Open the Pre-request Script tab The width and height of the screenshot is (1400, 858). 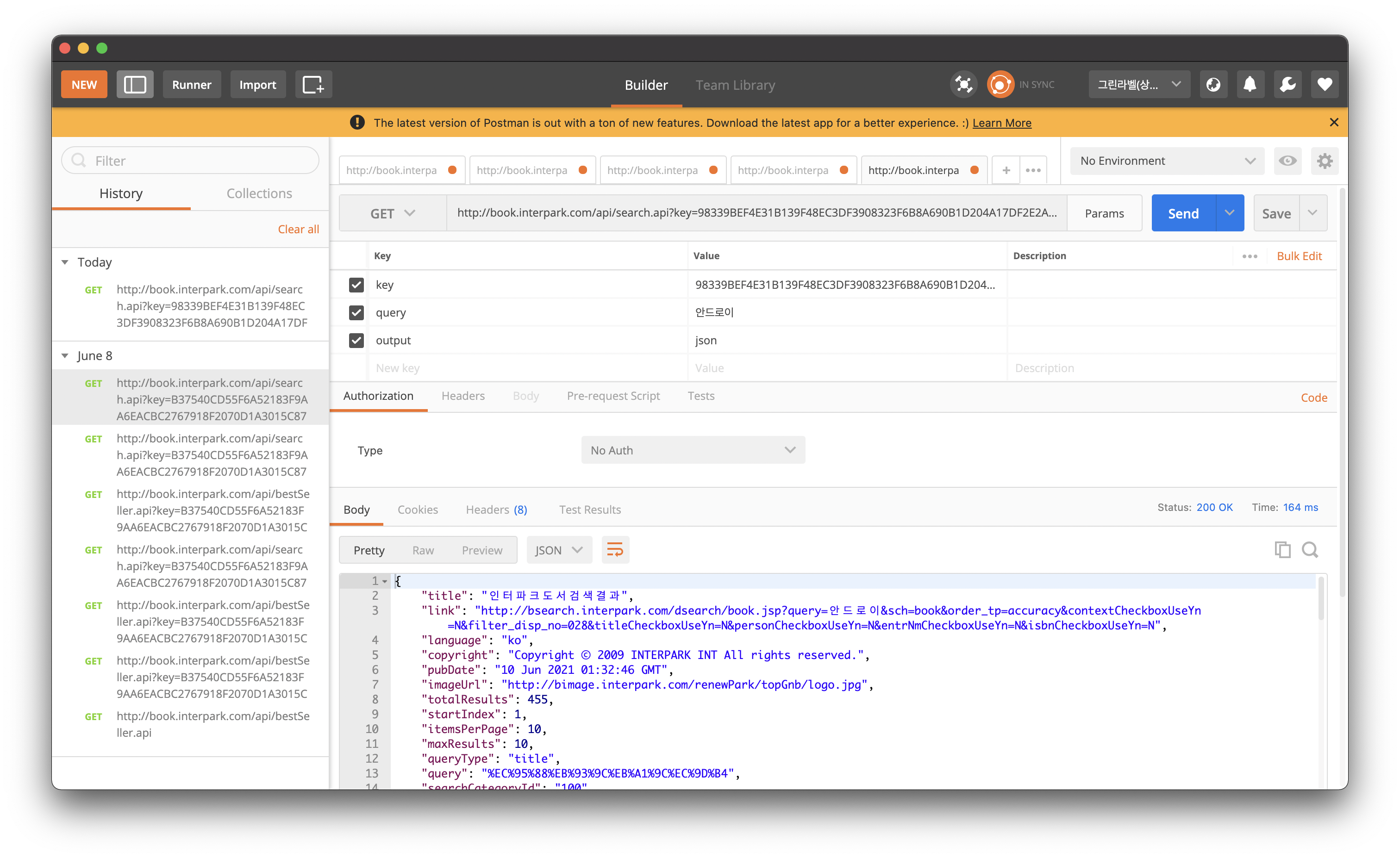point(613,396)
